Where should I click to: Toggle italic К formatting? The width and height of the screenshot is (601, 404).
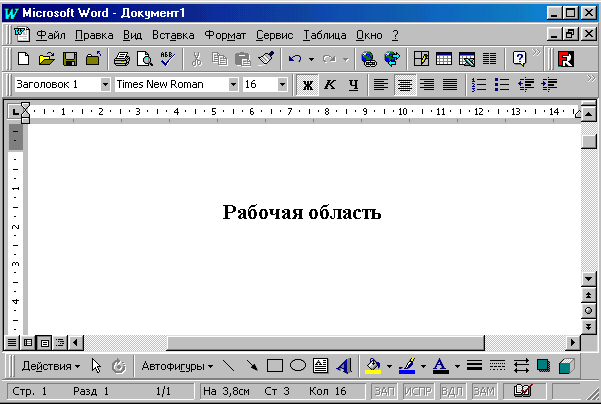click(x=330, y=85)
